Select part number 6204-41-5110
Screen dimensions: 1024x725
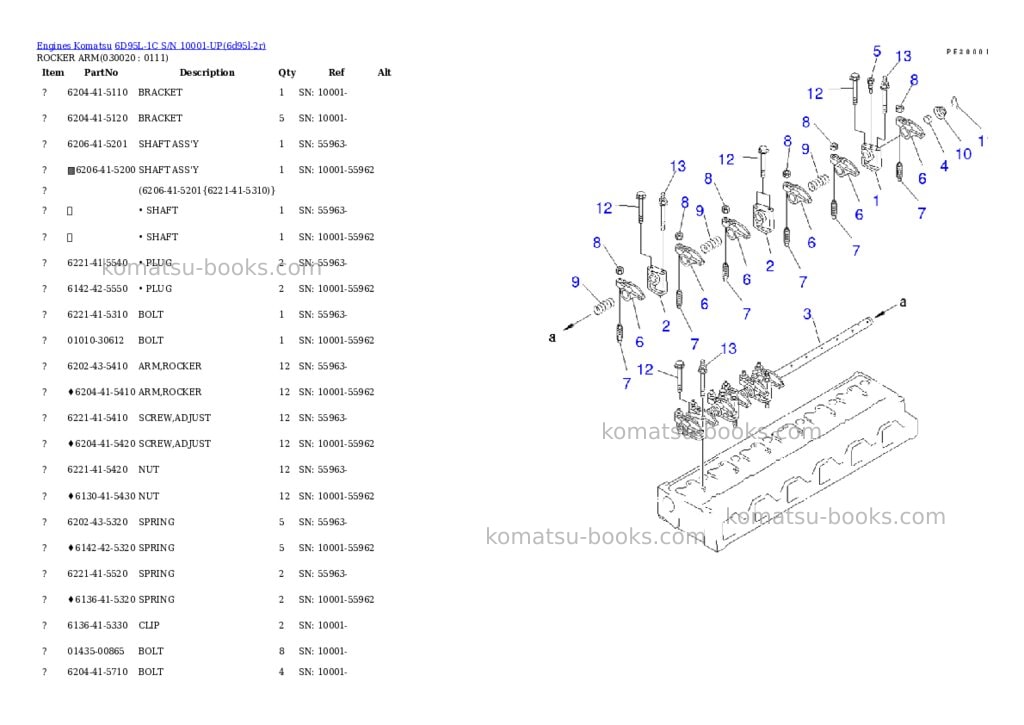97,92
